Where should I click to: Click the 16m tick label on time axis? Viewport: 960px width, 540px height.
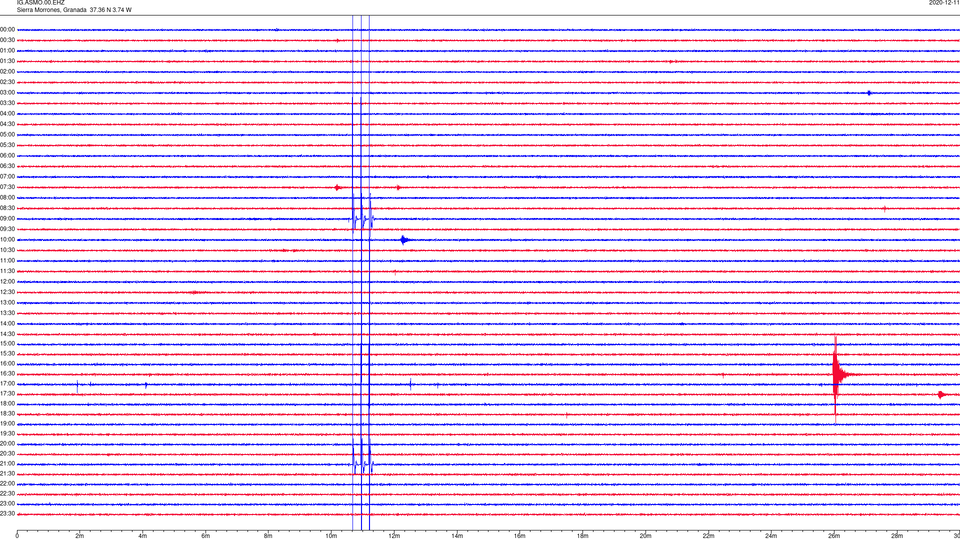[x=520, y=536]
